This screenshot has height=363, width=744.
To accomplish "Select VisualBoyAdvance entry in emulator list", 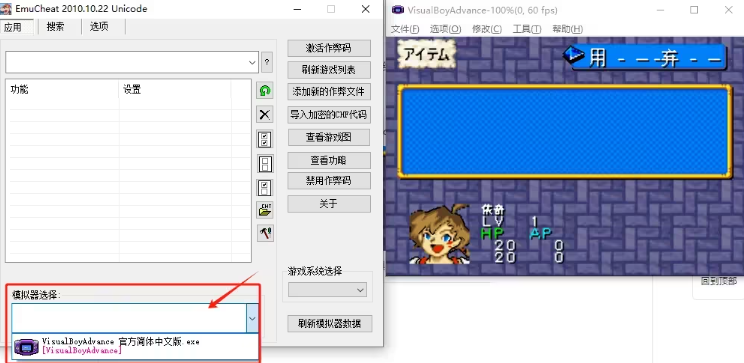I will pos(135,346).
